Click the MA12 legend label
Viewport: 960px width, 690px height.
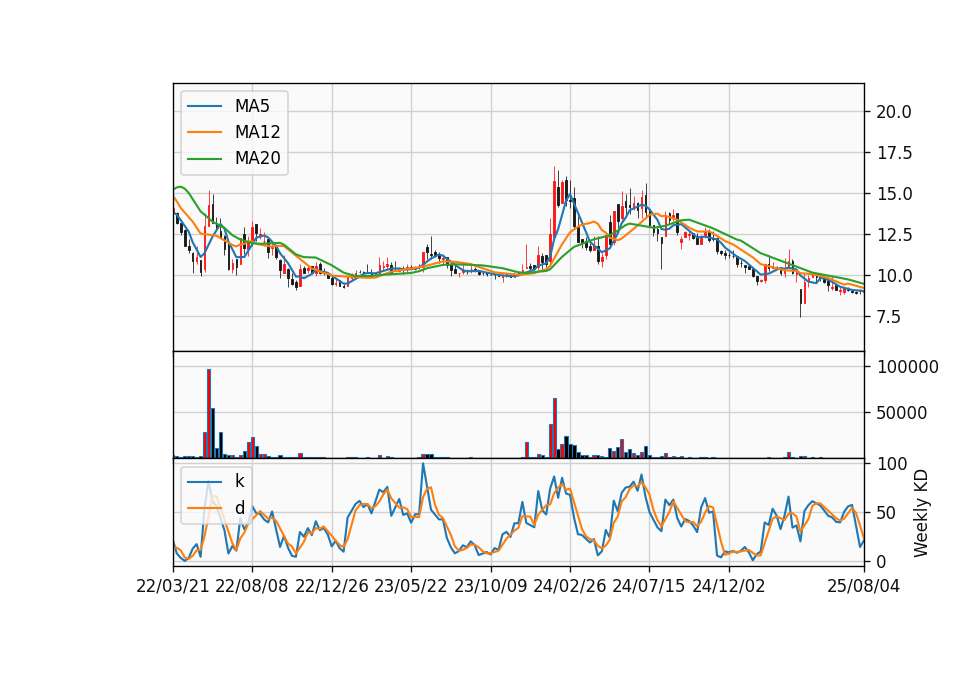(x=257, y=132)
